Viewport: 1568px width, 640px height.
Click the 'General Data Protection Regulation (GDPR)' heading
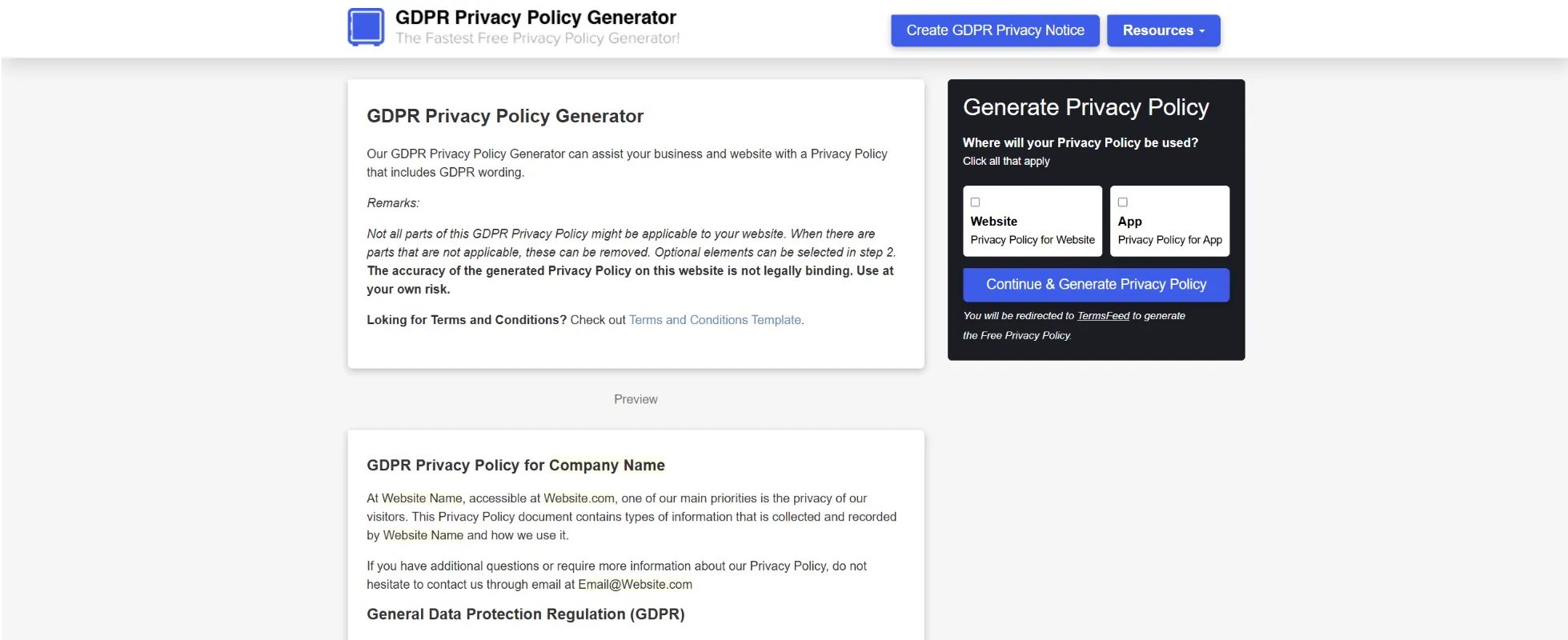click(525, 614)
